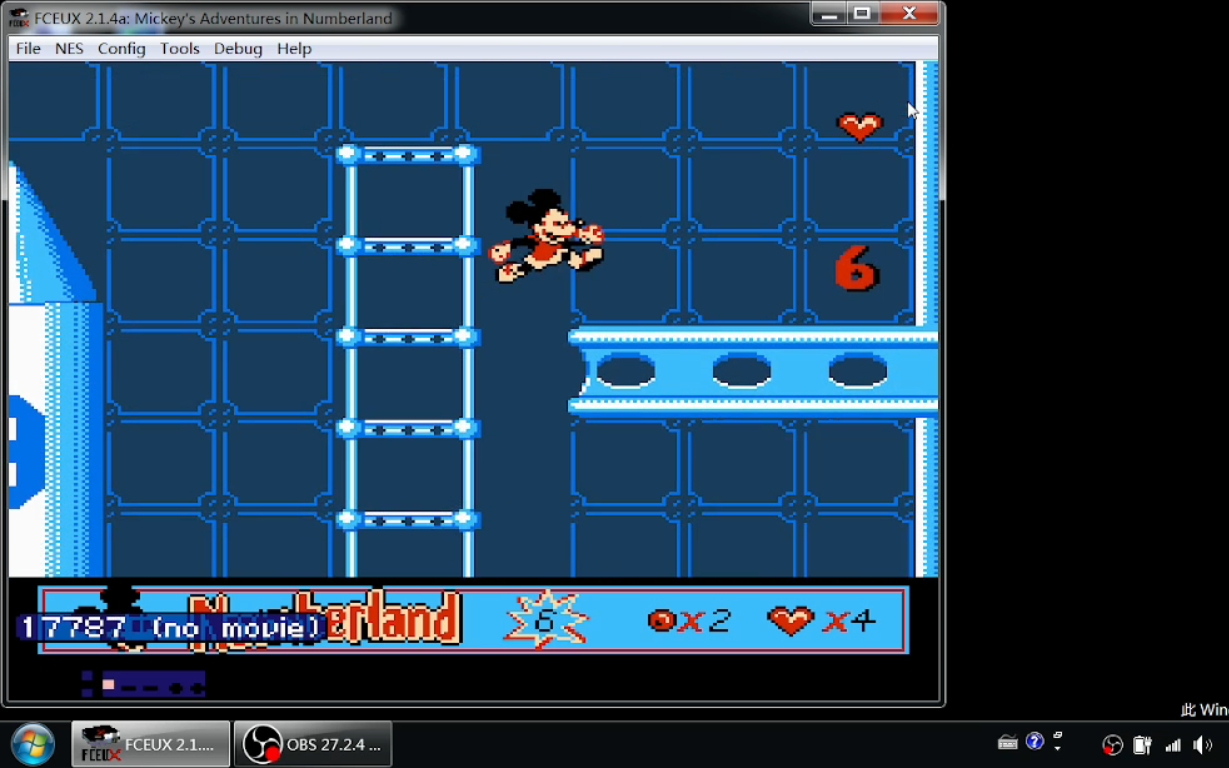Viewport: 1229px width, 768px height.
Task: Click the Numberland logo in the HUD
Action: click(326, 620)
